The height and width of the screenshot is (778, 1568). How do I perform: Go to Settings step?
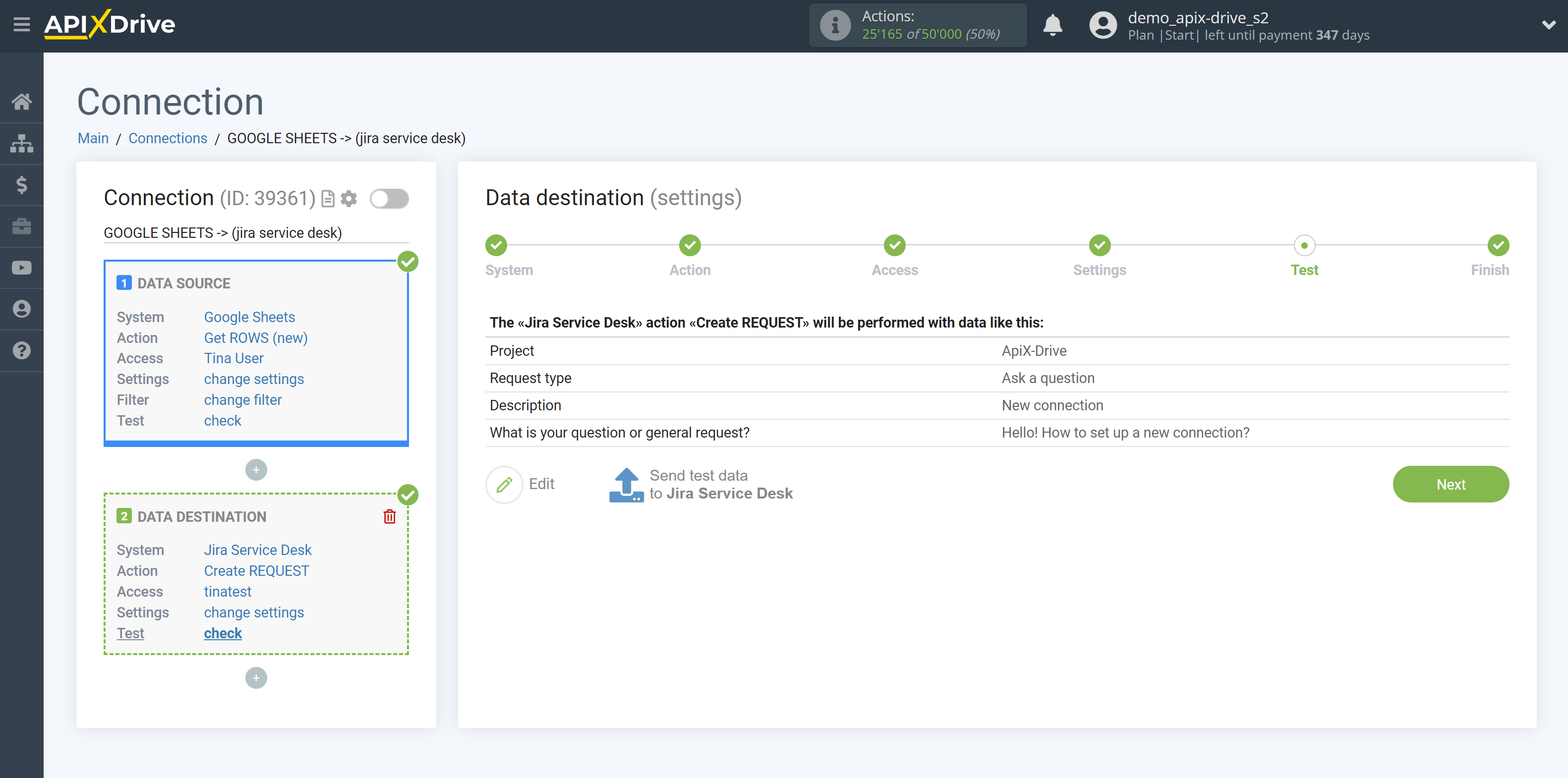[1100, 246]
